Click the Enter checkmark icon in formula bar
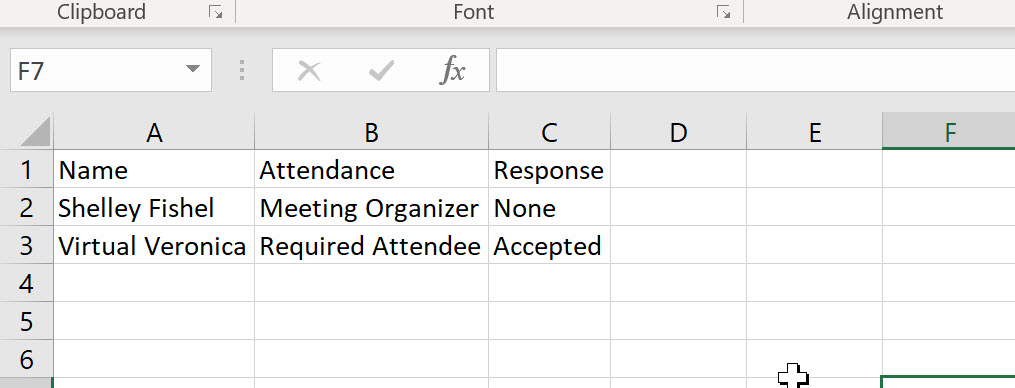The height and width of the screenshot is (388, 1015). pos(381,71)
